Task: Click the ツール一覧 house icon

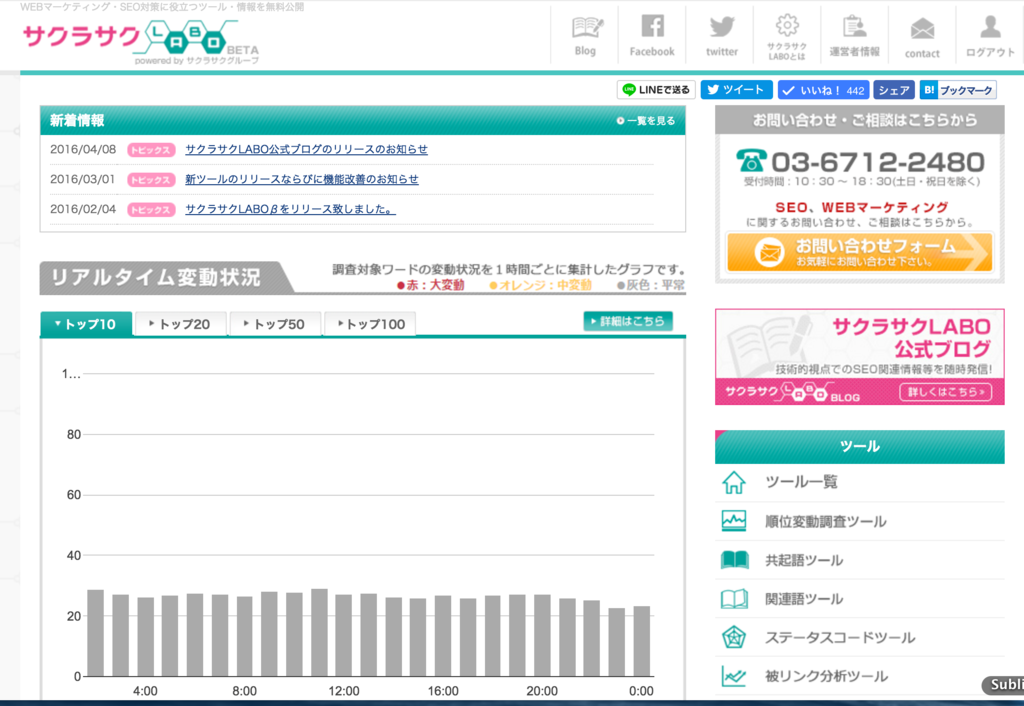Action: coord(734,482)
